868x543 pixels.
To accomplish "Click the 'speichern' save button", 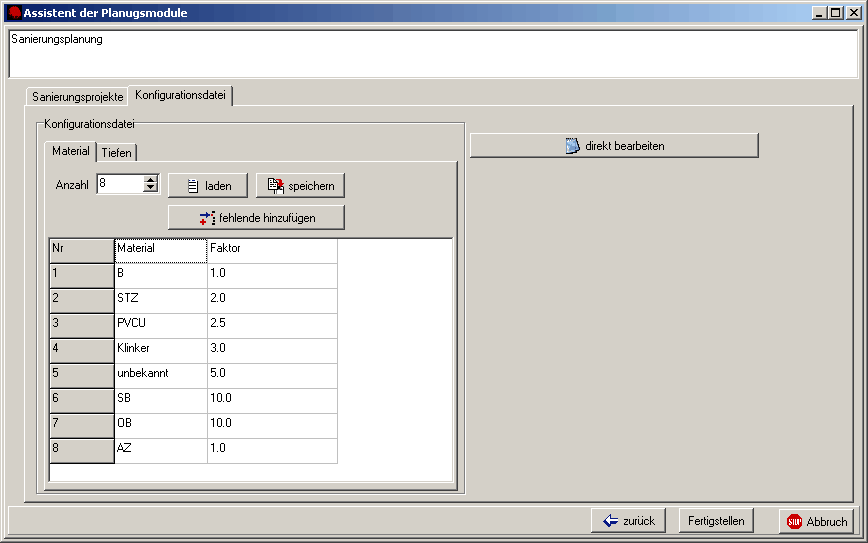I will 301,186.
